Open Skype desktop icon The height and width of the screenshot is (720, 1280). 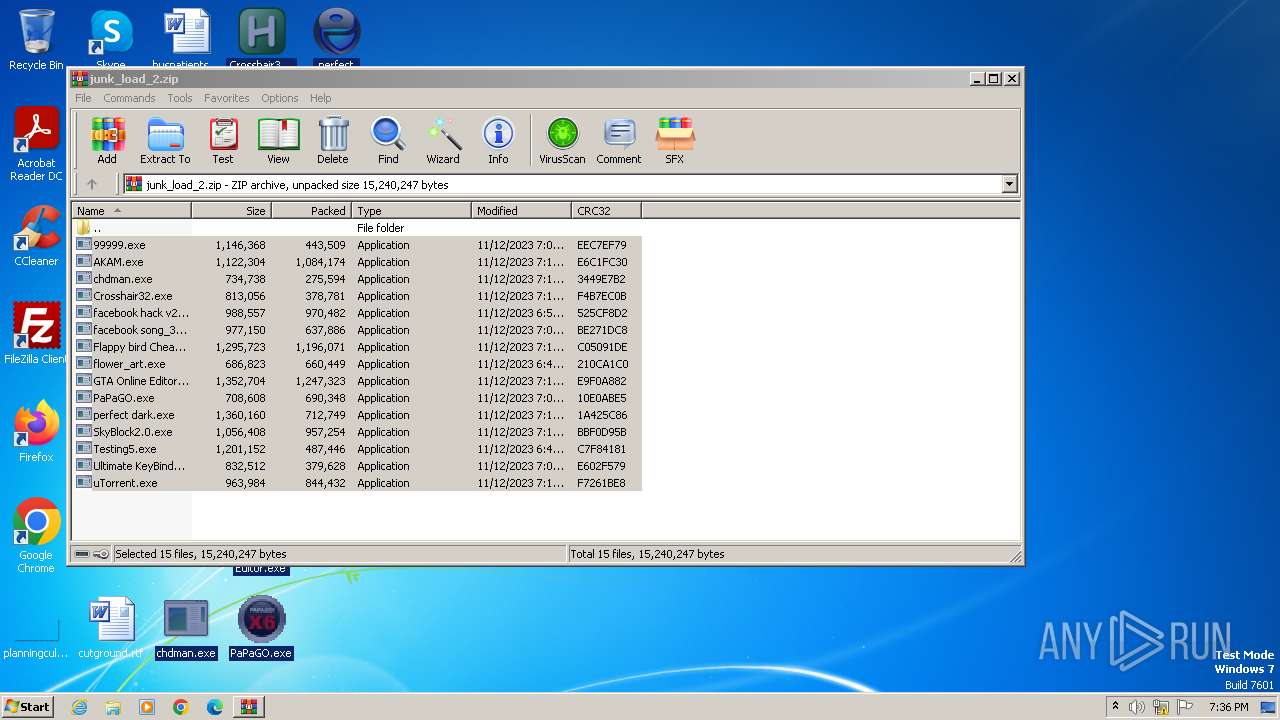tap(111, 40)
